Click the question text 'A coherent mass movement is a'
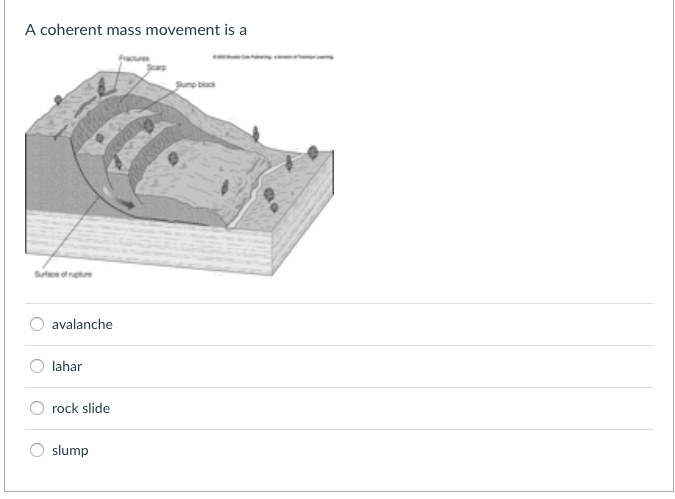 point(136,30)
